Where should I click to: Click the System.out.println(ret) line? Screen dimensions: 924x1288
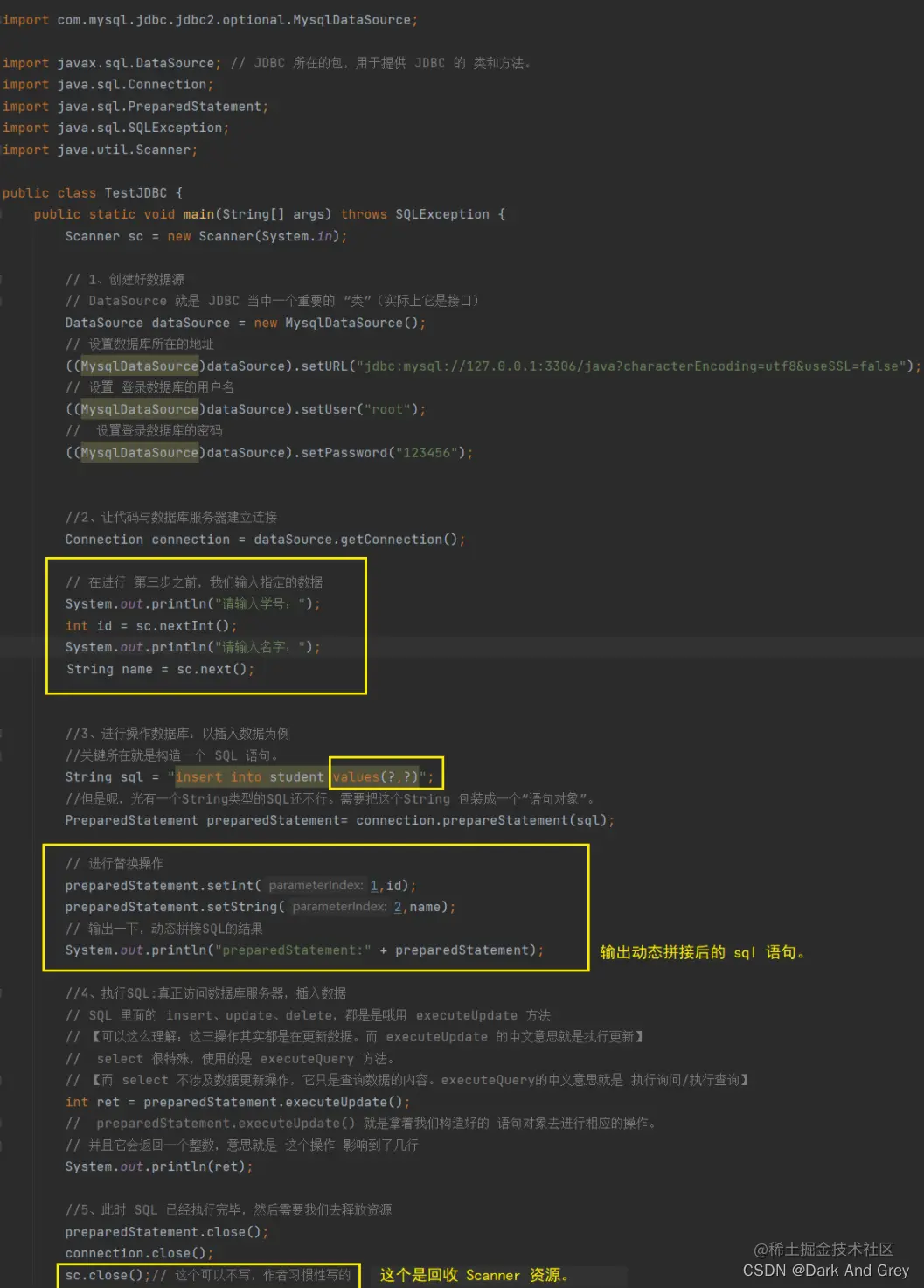[x=159, y=1166]
